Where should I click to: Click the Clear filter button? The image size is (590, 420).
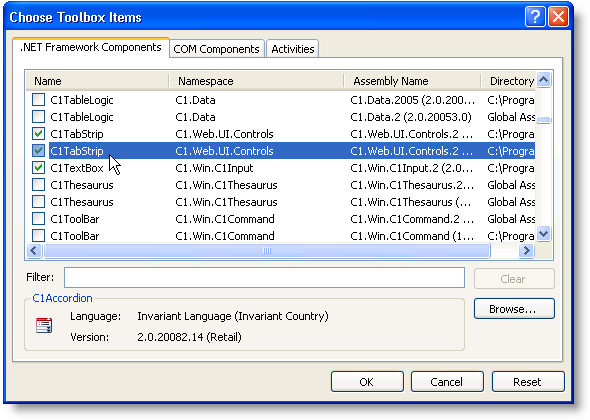click(x=514, y=278)
